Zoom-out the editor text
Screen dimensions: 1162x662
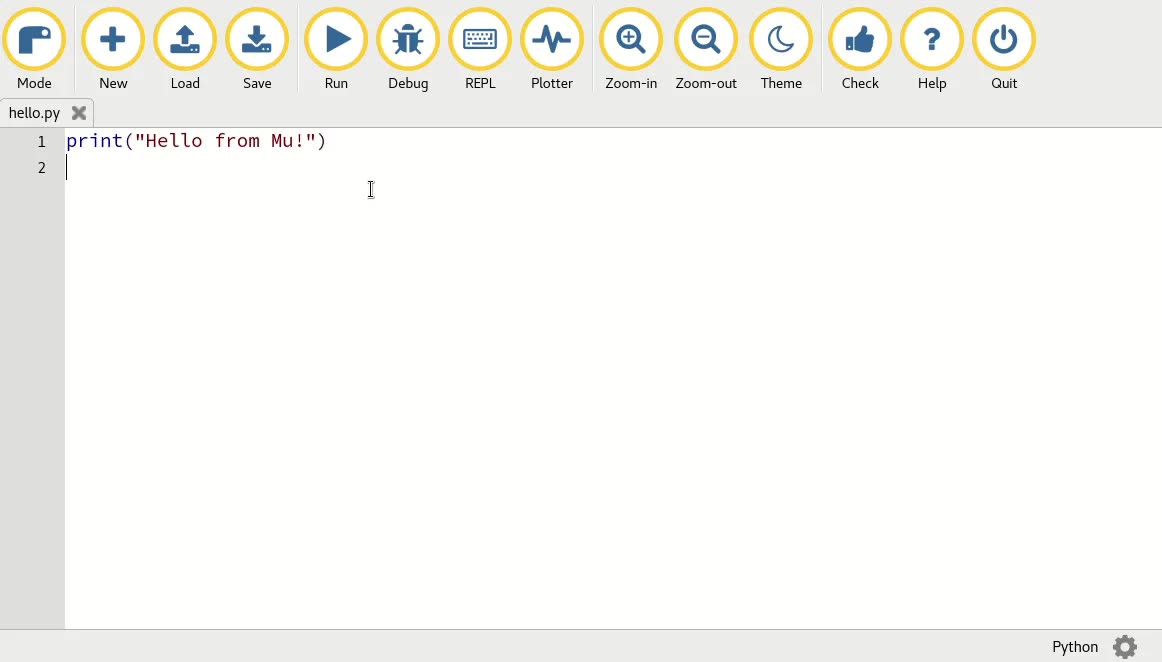[706, 50]
